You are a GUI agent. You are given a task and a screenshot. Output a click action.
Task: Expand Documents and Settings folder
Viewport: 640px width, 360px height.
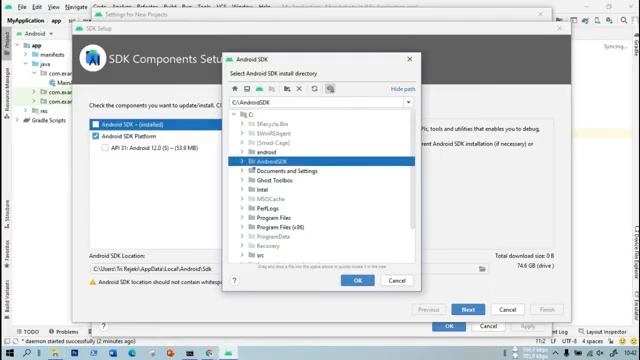click(x=242, y=171)
